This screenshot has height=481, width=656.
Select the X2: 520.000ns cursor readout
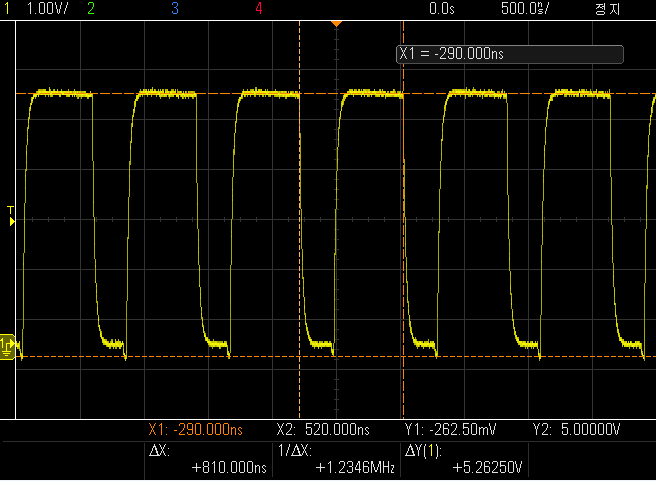coord(323,430)
